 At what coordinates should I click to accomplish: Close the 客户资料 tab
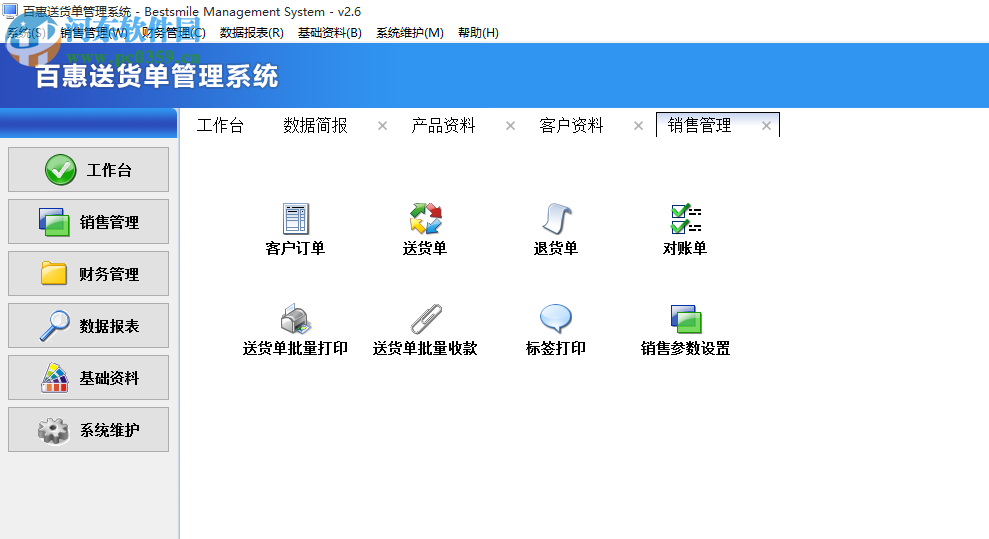(638, 126)
